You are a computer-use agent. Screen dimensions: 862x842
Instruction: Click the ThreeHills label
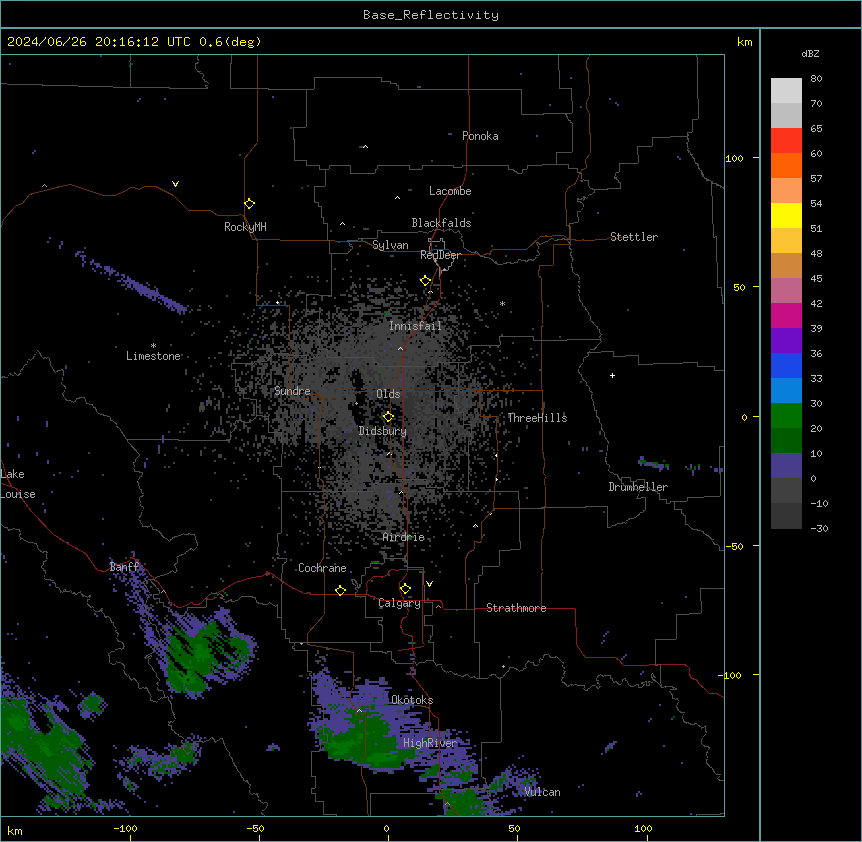point(537,418)
